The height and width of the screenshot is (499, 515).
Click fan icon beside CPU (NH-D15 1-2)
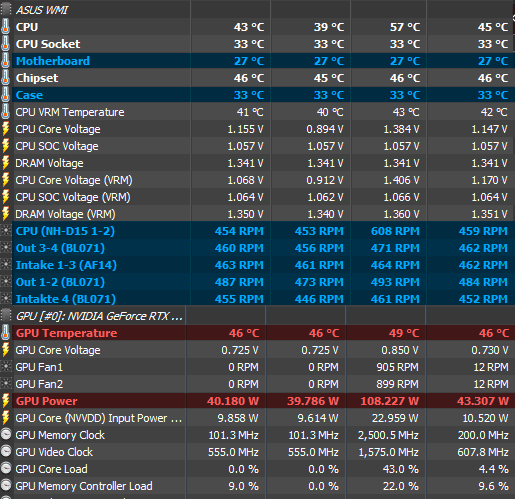(x=6, y=231)
